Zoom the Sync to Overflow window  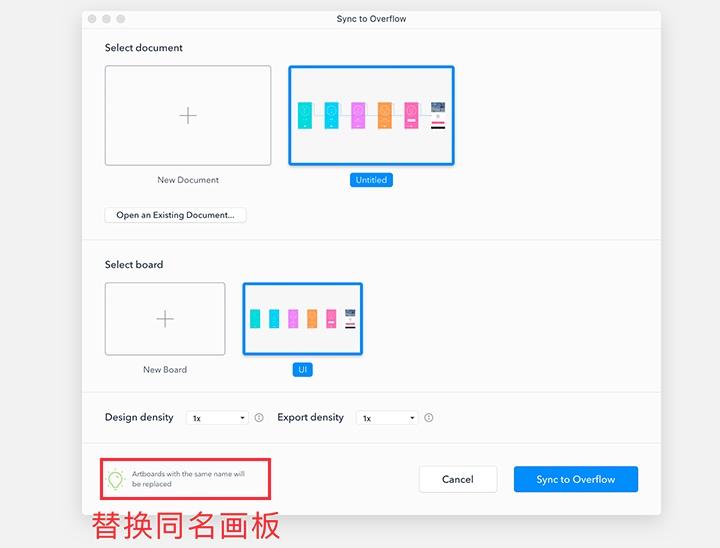(x=120, y=19)
